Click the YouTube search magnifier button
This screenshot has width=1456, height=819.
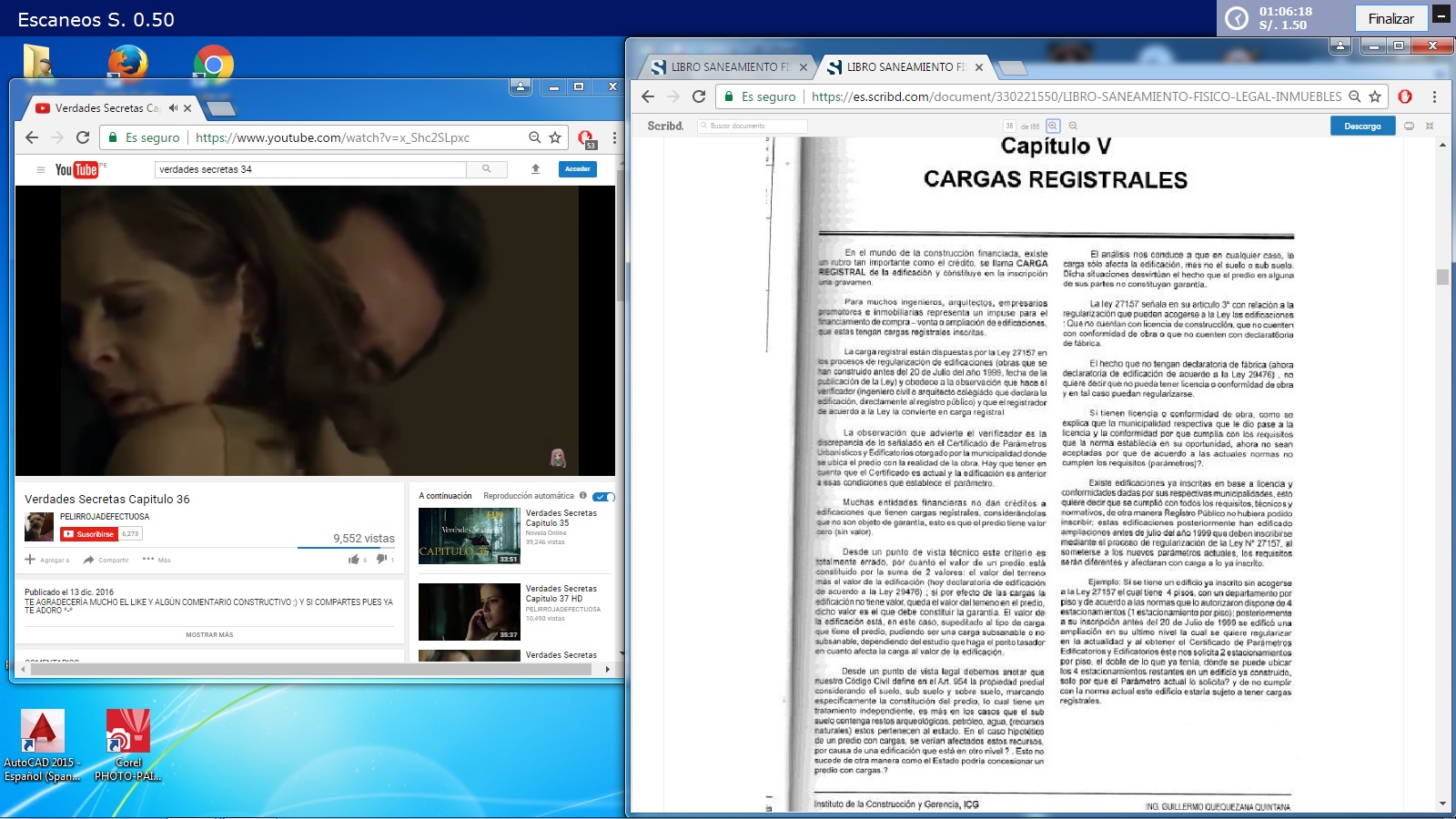coord(487,168)
